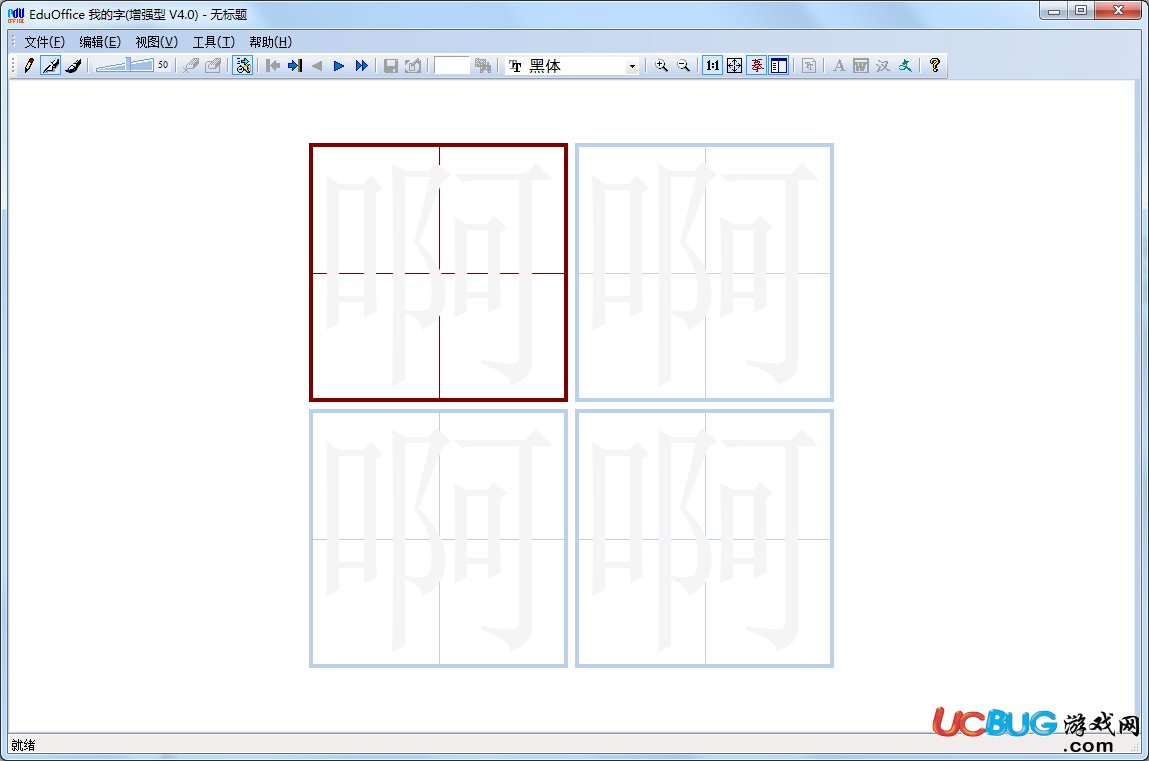
Task: Minimize the EduOffice window
Action: [1054, 11]
